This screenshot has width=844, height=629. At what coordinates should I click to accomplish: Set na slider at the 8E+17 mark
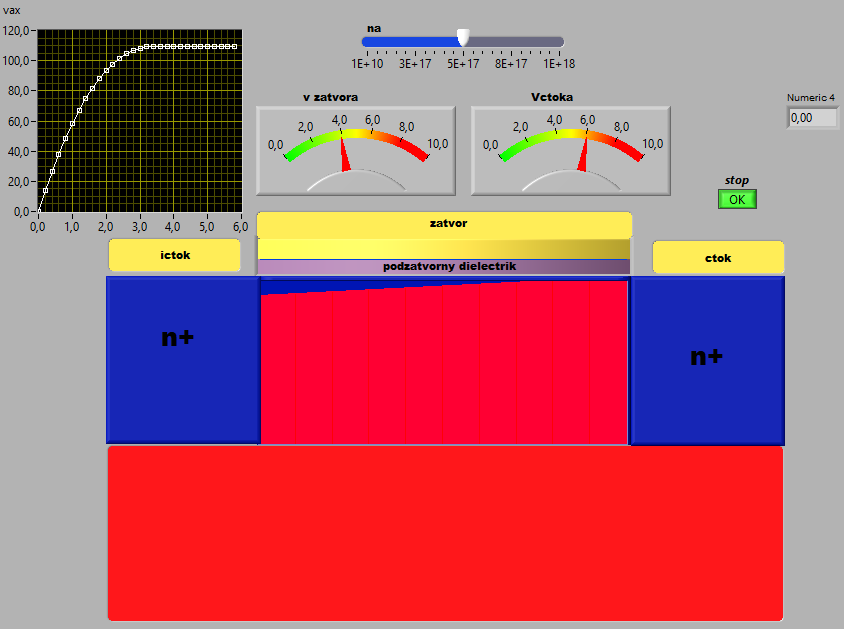tap(511, 42)
